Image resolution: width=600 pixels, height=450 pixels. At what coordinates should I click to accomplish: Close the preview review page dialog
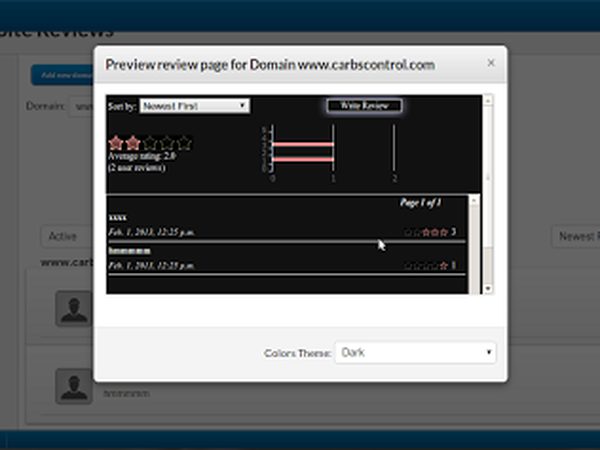click(491, 63)
